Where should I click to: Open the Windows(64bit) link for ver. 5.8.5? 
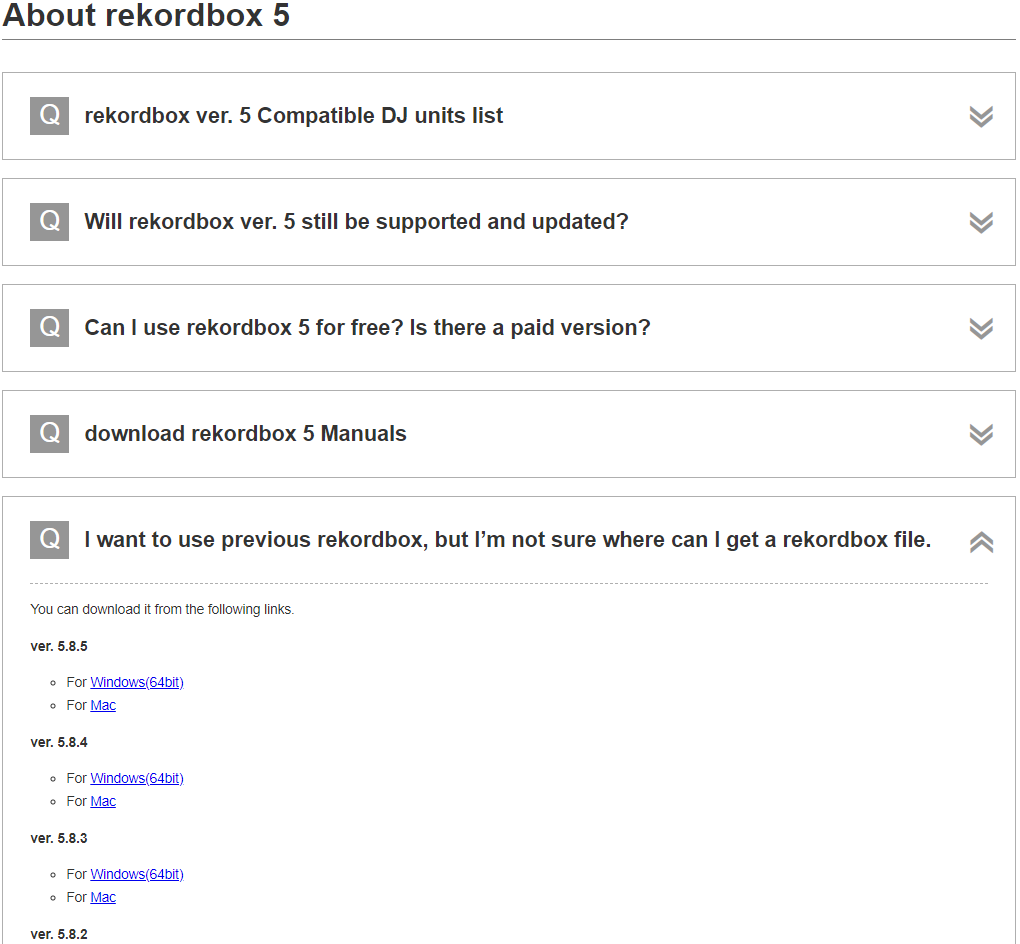tap(137, 682)
